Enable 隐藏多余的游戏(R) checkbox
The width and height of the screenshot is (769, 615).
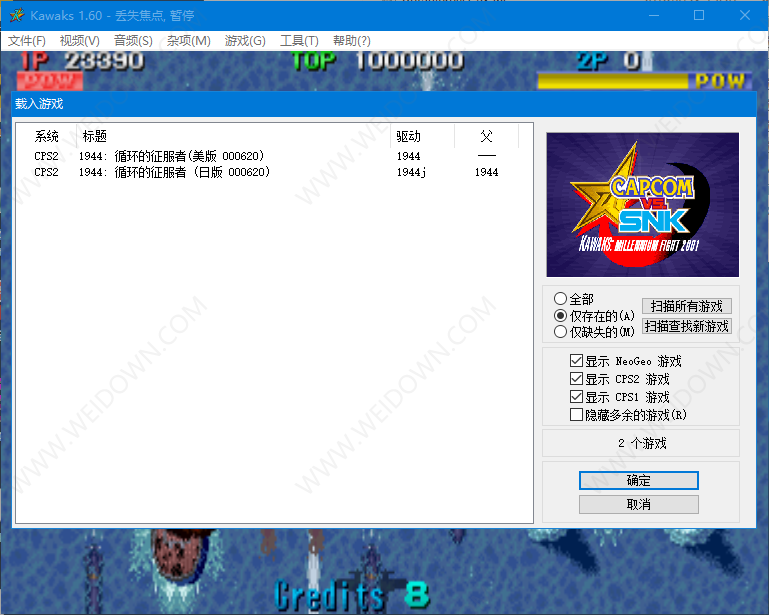(576, 415)
